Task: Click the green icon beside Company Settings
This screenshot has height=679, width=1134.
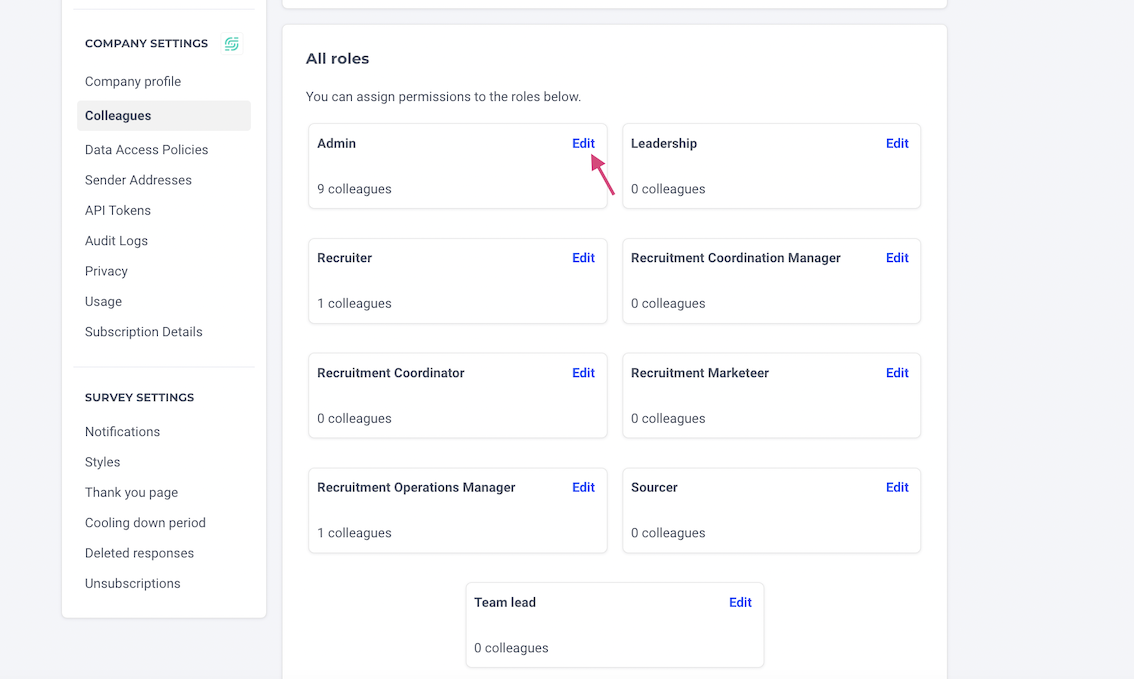Action: tap(232, 44)
